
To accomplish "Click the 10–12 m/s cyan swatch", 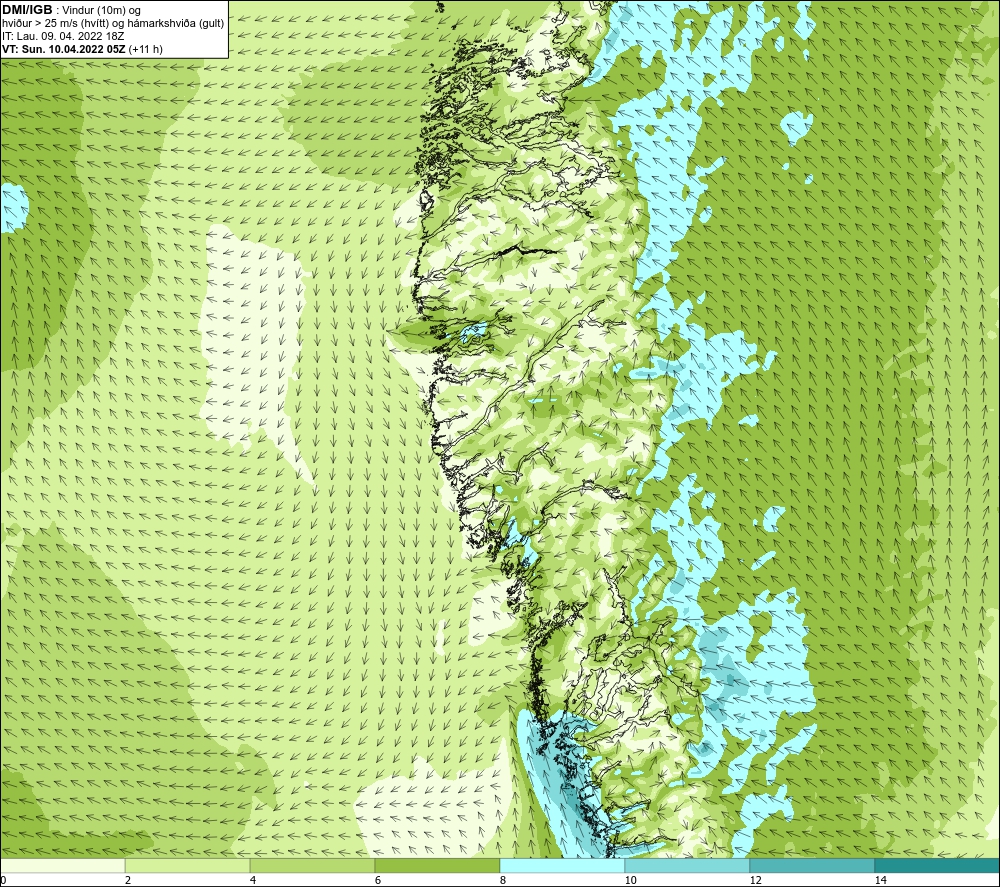I will point(688,865).
